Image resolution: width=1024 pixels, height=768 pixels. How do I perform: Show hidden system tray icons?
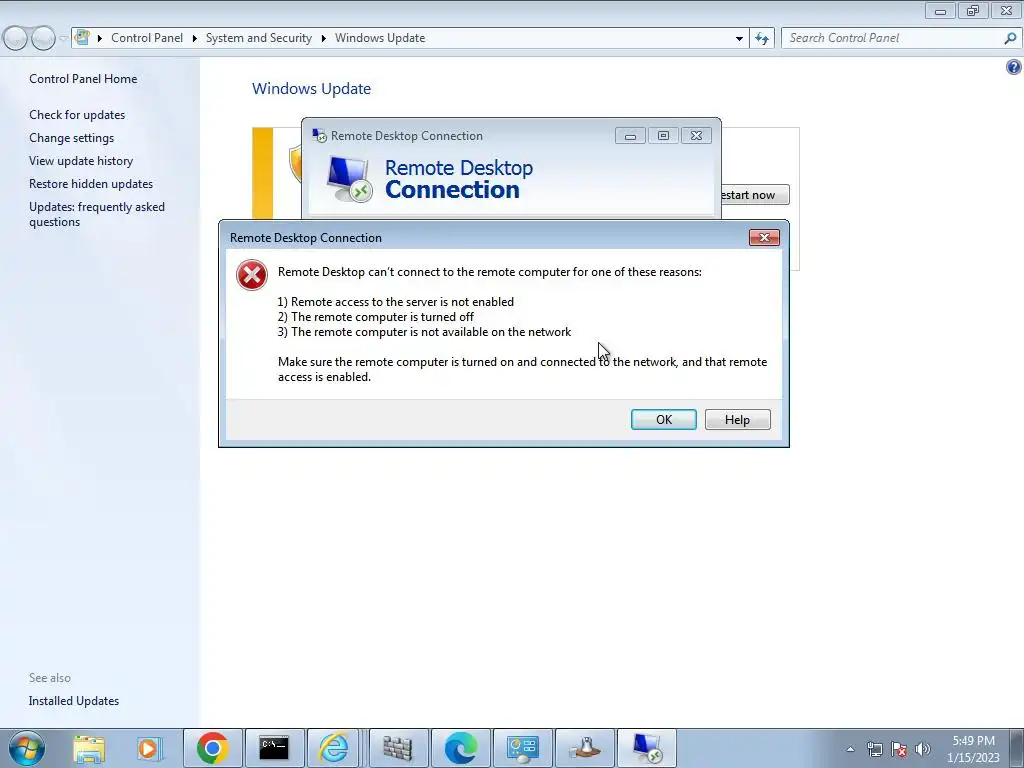click(850, 749)
